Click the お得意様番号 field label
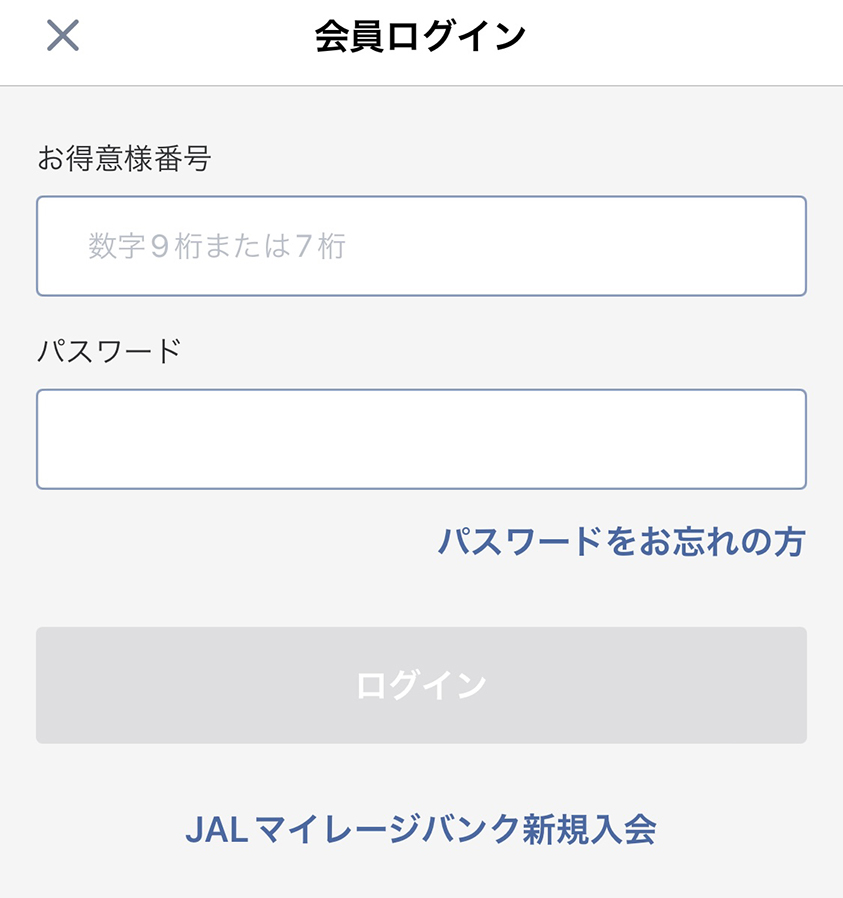Screen dimensions: 843x898 (x=124, y=159)
